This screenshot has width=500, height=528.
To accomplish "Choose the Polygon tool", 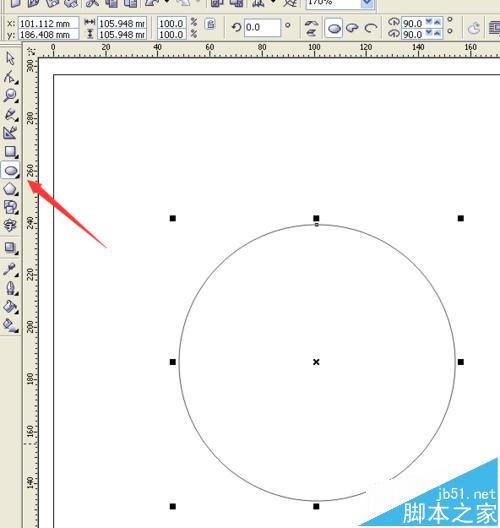I will pos(10,189).
